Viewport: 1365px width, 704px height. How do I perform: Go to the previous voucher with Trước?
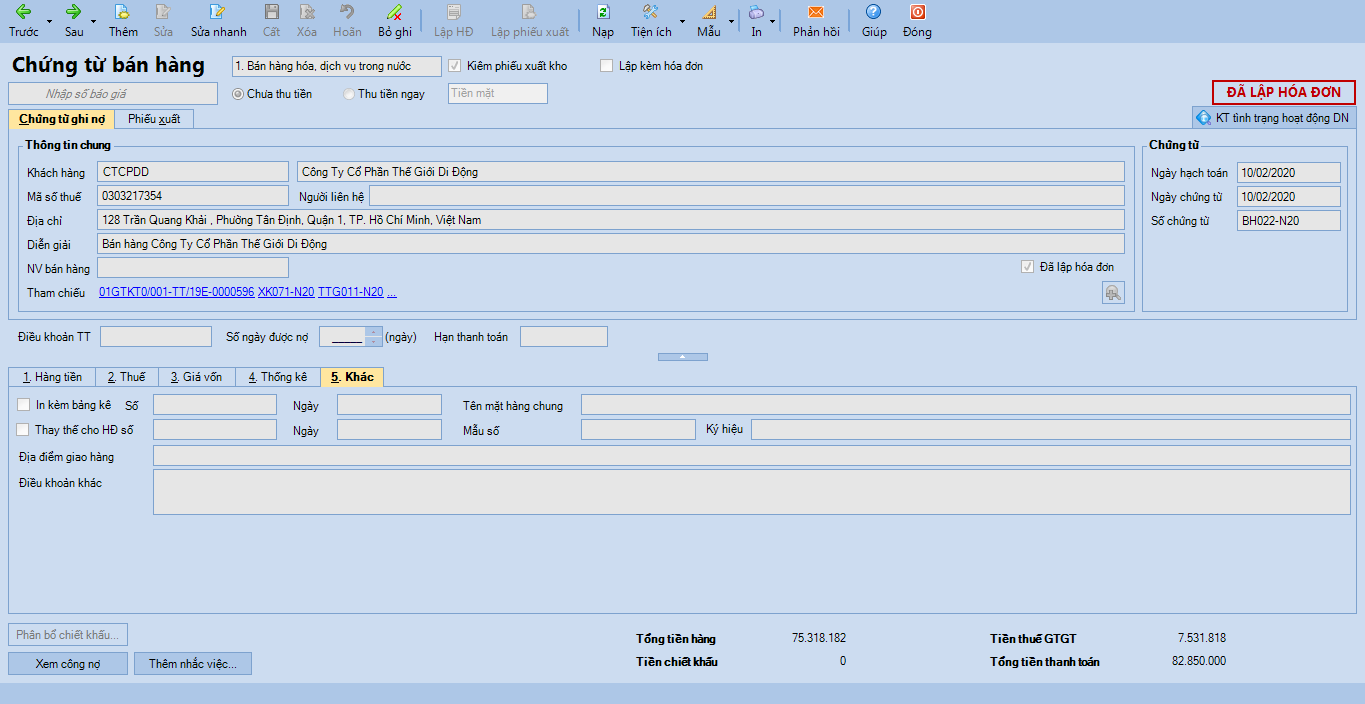coord(24,20)
